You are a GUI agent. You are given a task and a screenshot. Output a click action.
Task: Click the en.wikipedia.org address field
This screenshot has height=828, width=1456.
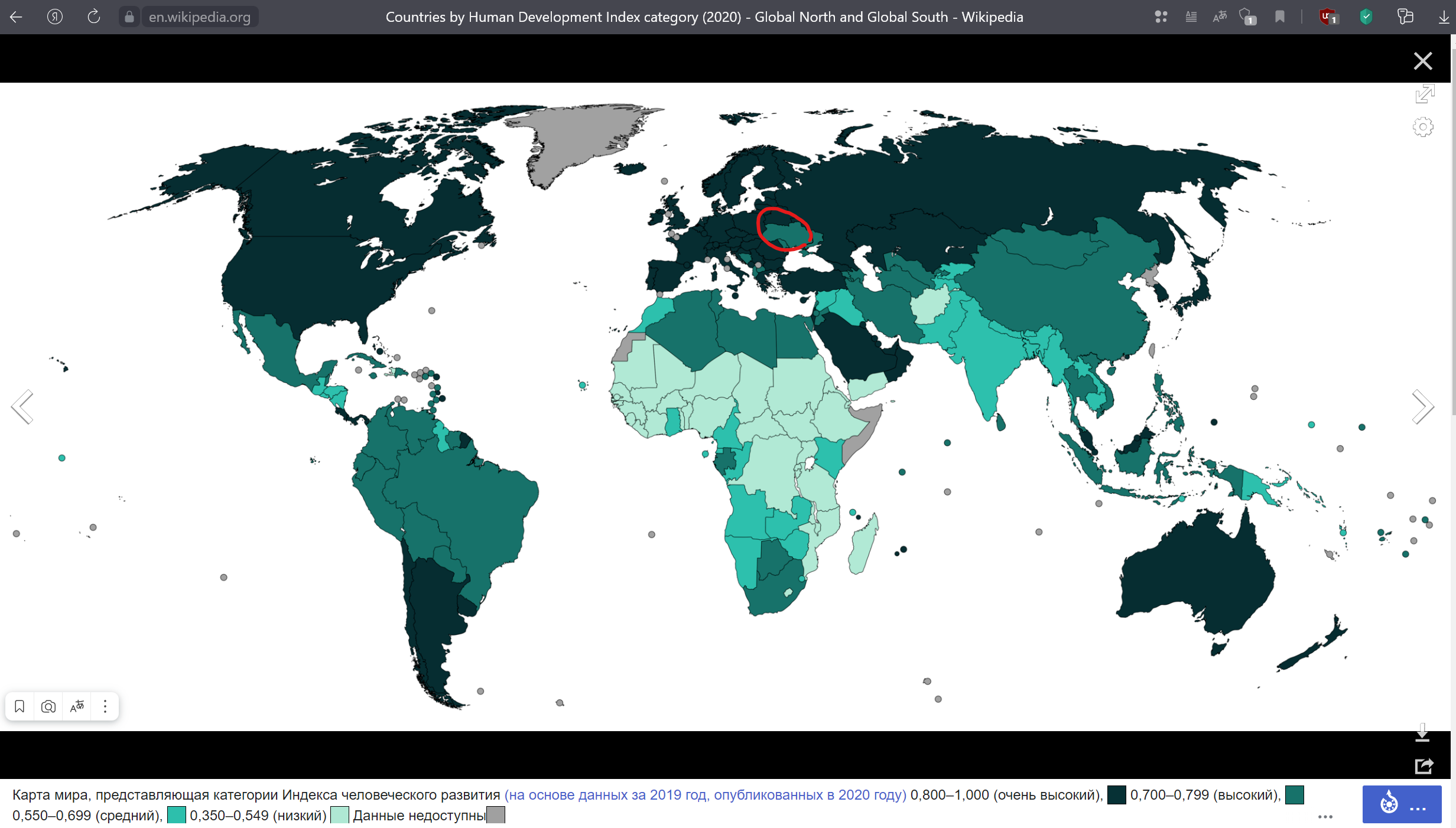(x=199, y=17)
